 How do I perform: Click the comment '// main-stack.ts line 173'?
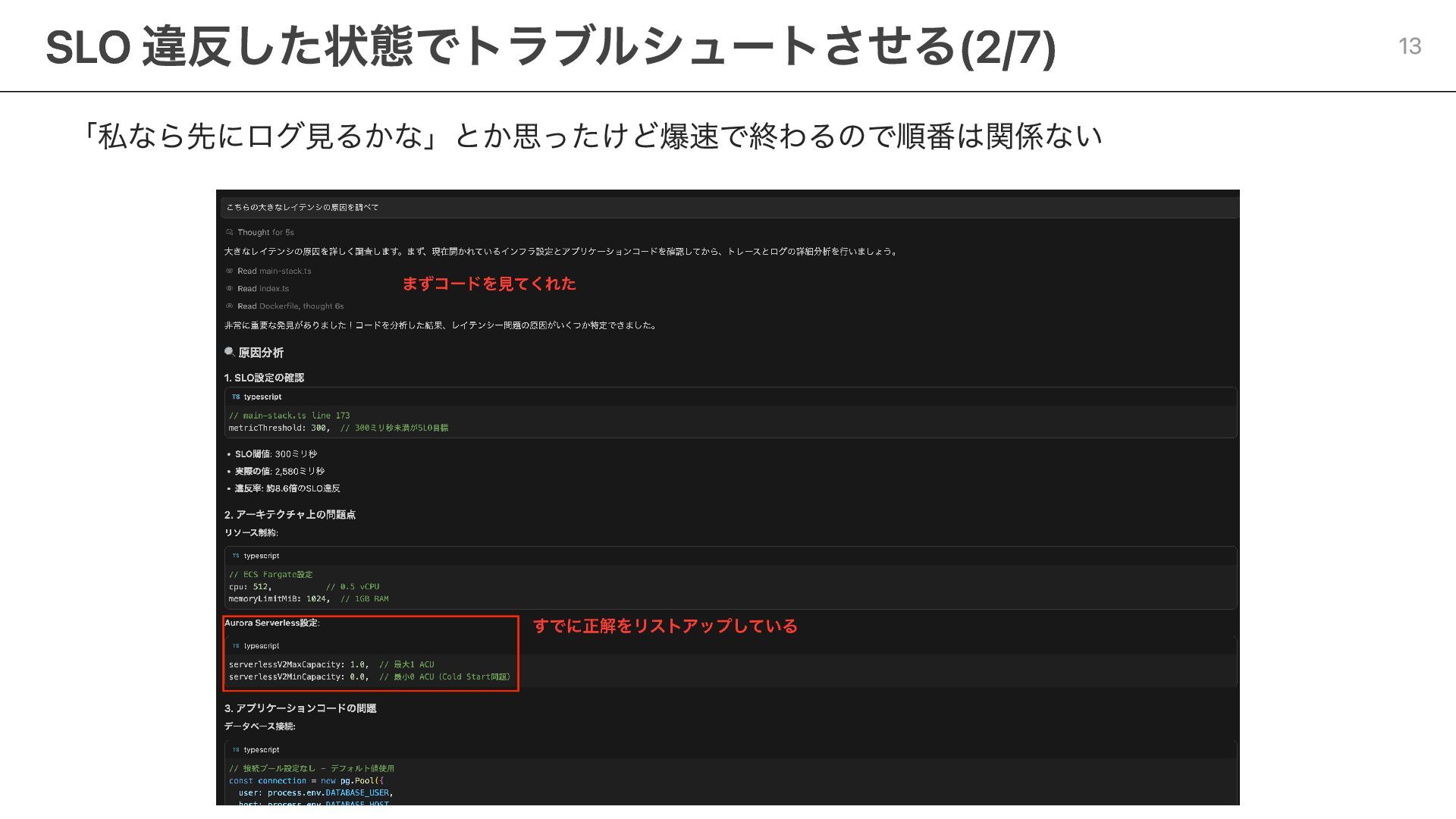pyautogui.click(x=289, y=416)
